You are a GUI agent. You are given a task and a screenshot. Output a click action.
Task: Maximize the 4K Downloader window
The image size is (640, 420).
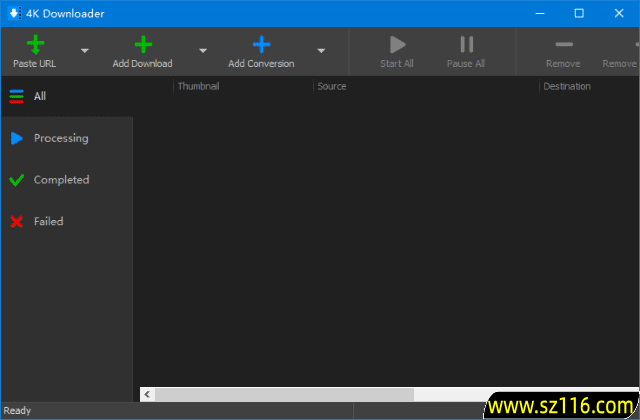[x=579, y=14]
